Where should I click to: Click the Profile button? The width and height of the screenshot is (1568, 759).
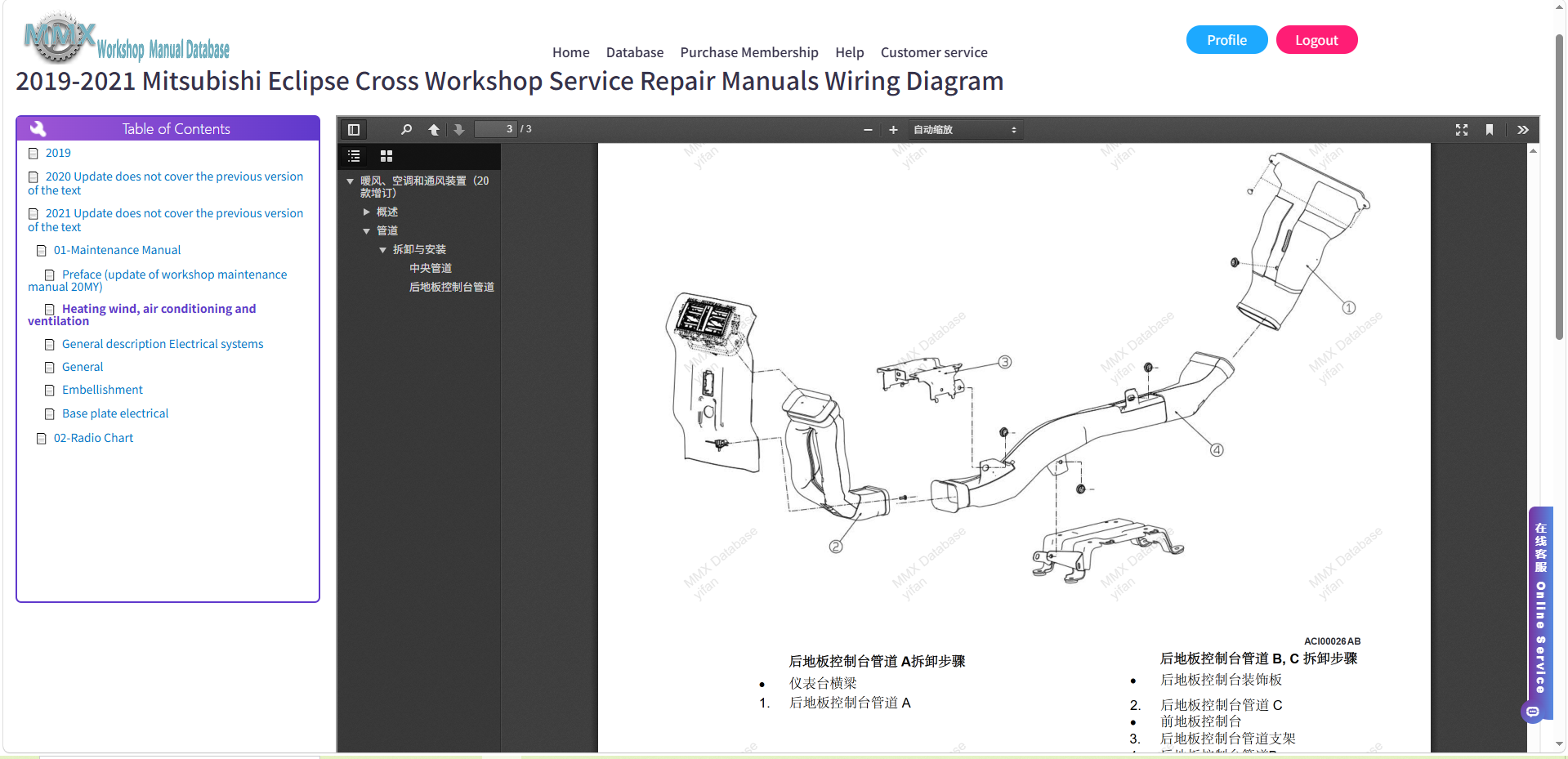coord(1226,40)
